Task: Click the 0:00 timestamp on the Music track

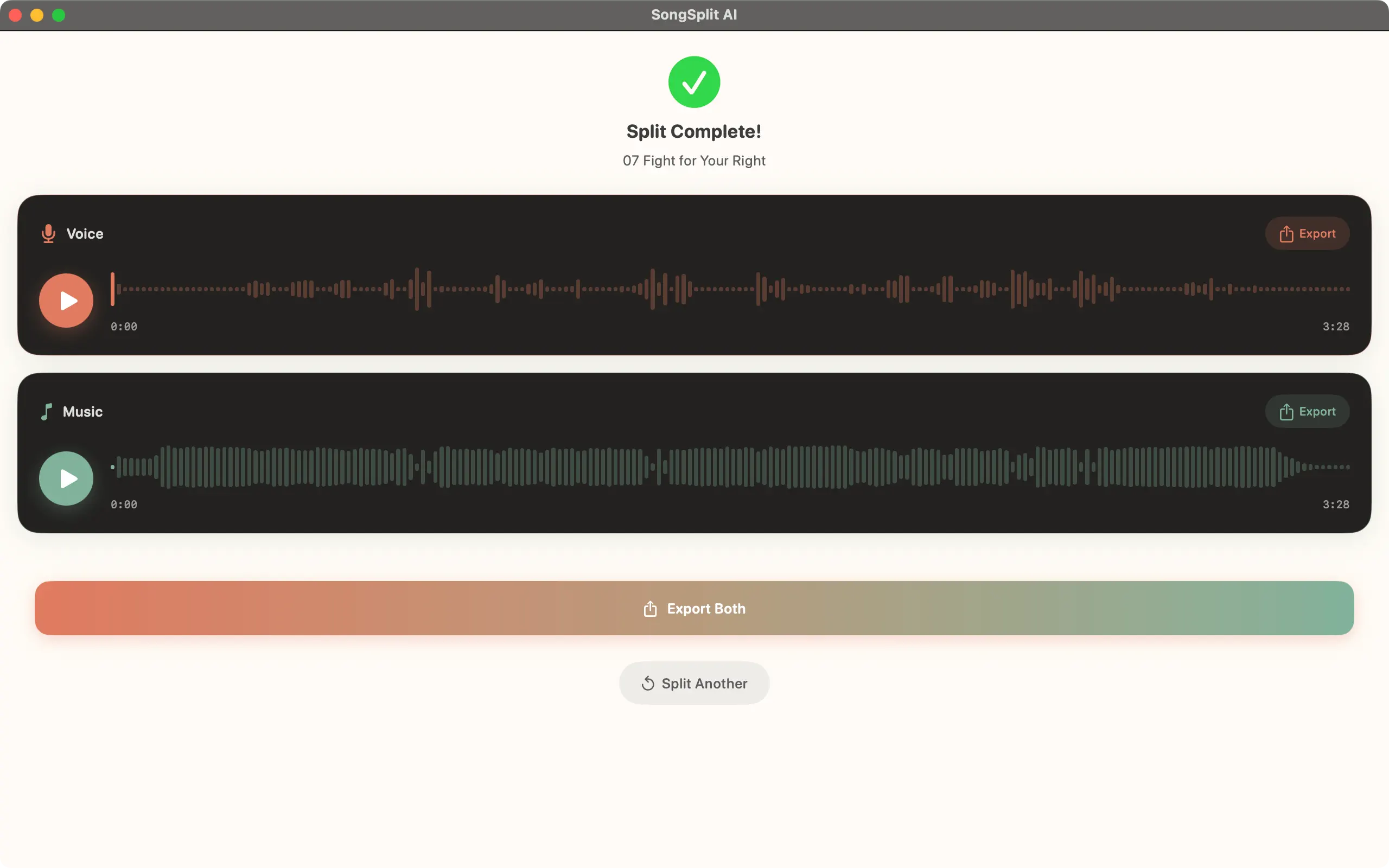Action: coord(124,505)
